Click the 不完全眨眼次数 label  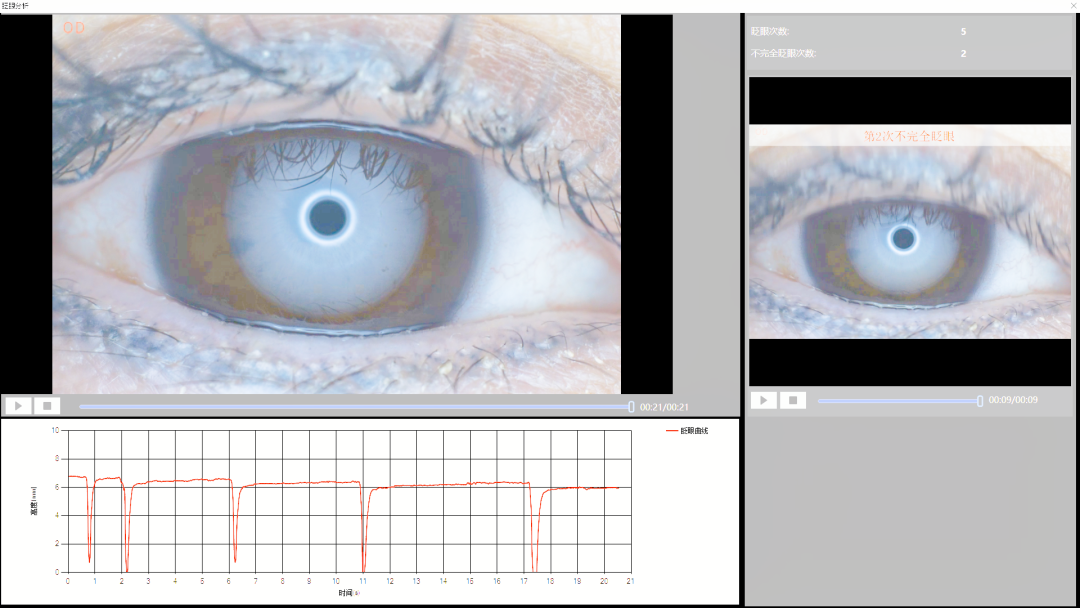pyautogui.click(x=783, y=54)
